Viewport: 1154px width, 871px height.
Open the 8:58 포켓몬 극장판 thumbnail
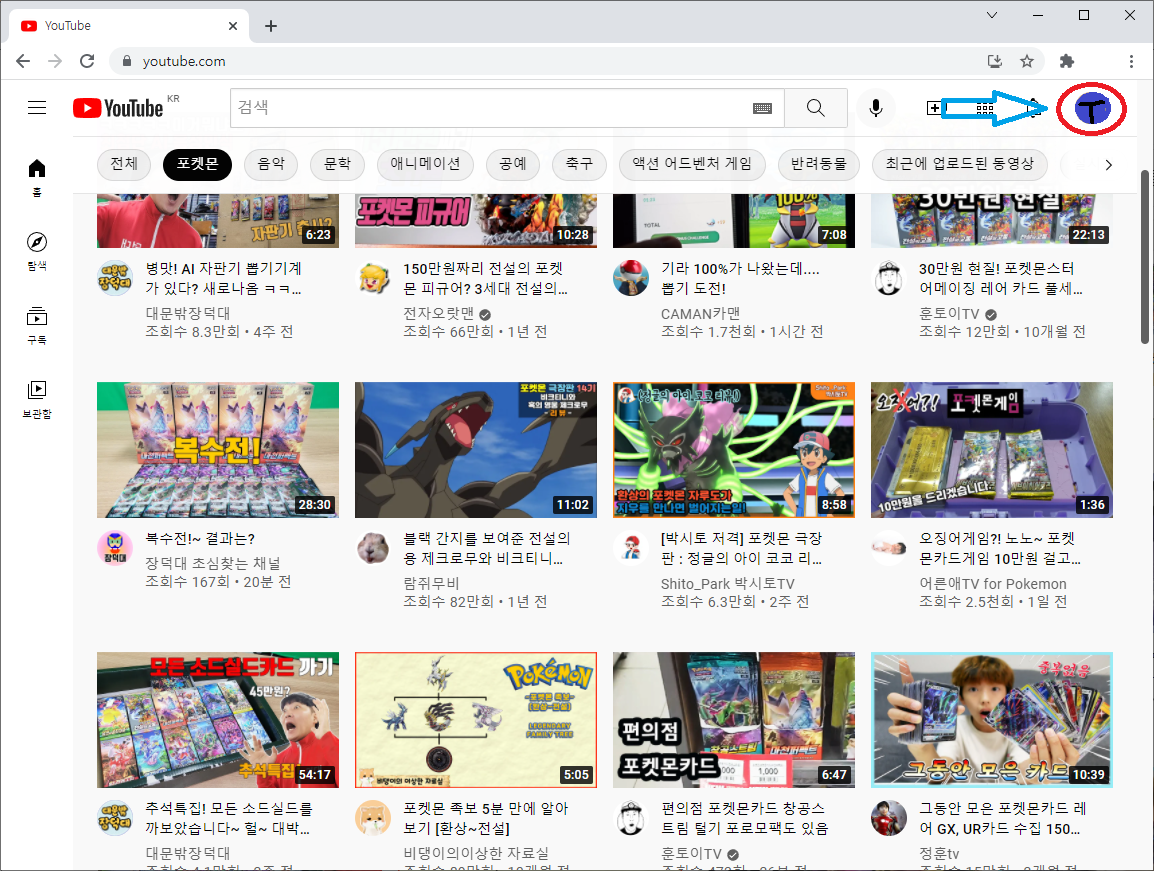point(734,450)
